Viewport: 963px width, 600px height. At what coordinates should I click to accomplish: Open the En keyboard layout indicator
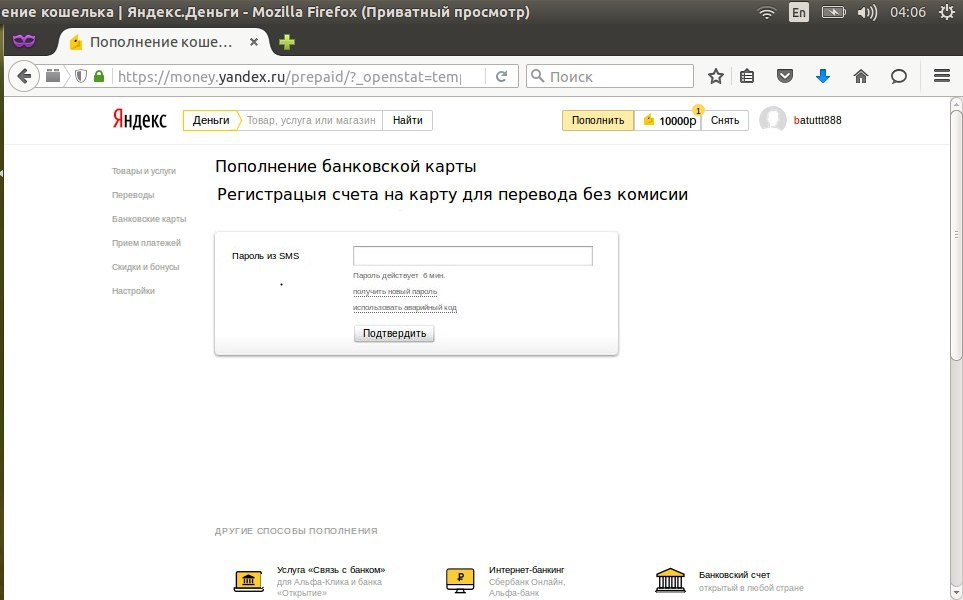click(x=798, y=12)
